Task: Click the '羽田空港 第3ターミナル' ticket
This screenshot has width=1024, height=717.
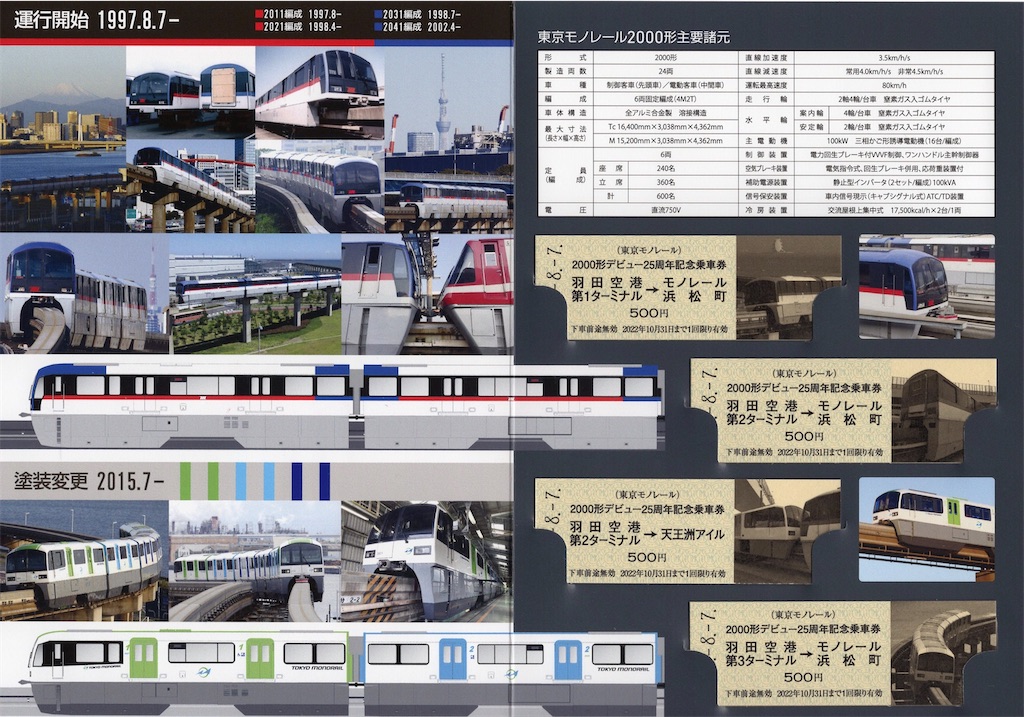Action: point(843,654)
